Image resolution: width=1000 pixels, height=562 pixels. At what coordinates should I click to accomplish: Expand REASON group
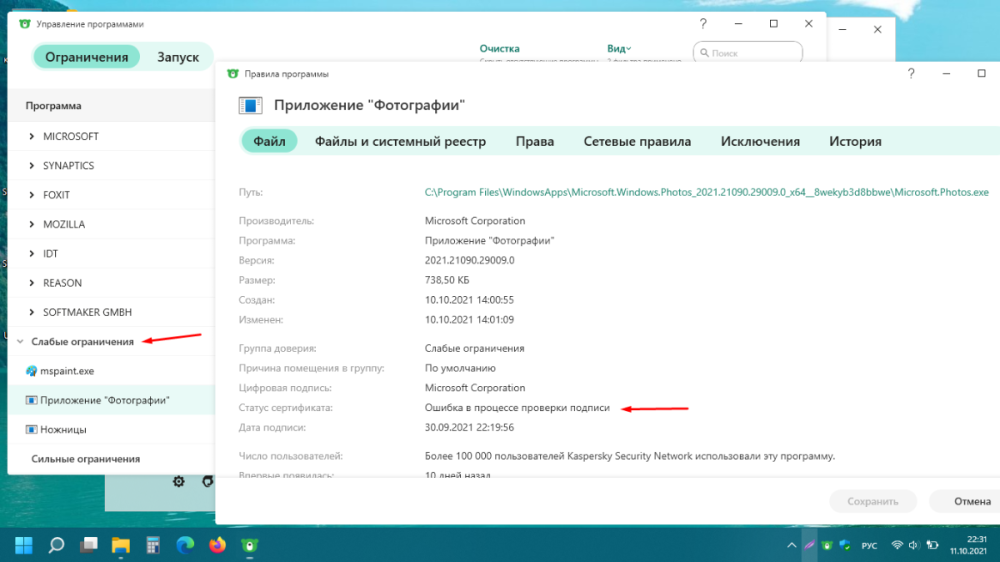click(31, 283)
